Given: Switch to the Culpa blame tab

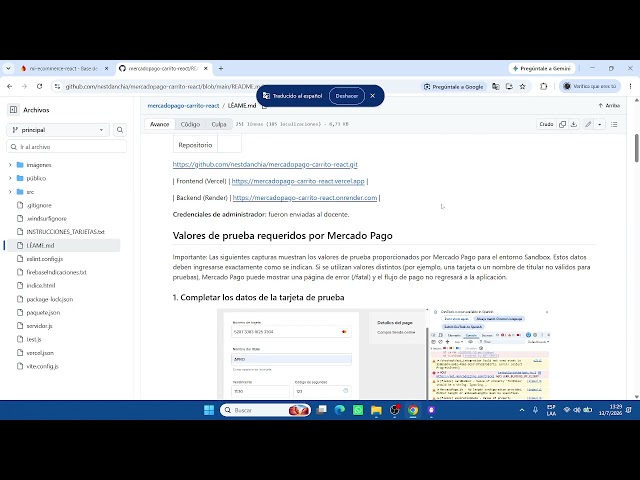Looking at the screenshot, I should point(219,124).
